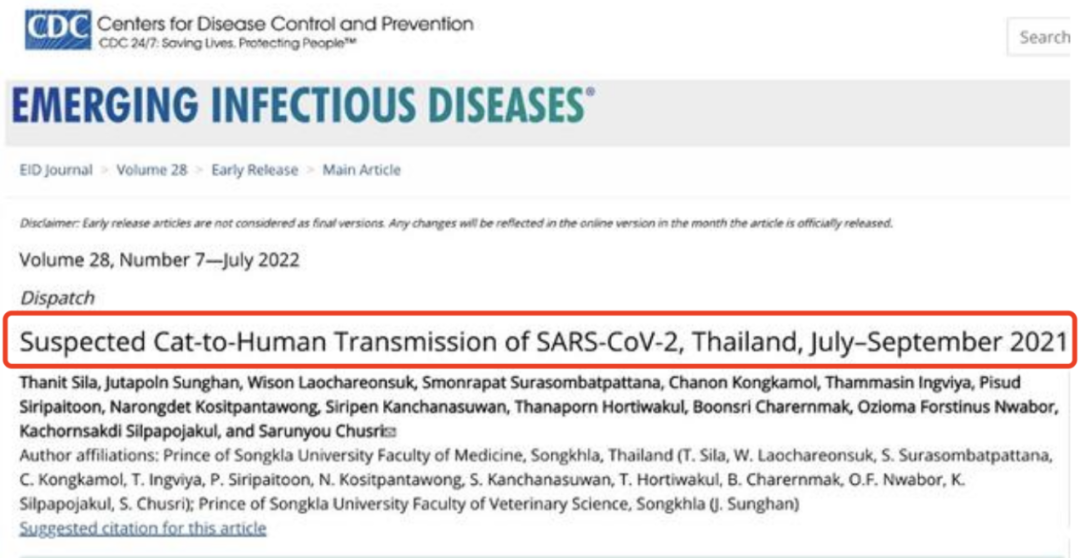Click author name Ozioma Forstinus Nwabor
This screenshot has height=558, width=1080.
pyautogui.click(x=956, y=407)
